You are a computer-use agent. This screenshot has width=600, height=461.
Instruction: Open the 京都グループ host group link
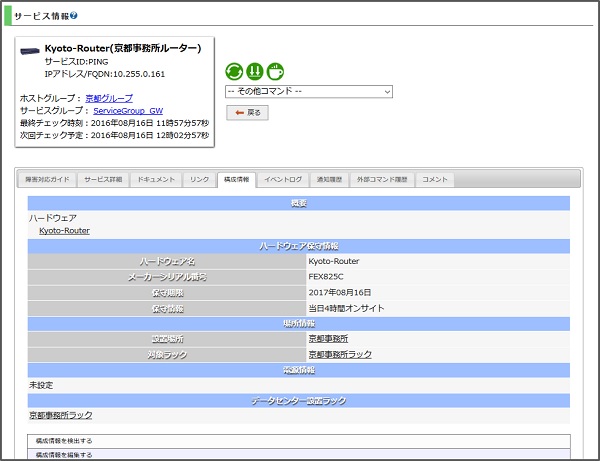109,98
